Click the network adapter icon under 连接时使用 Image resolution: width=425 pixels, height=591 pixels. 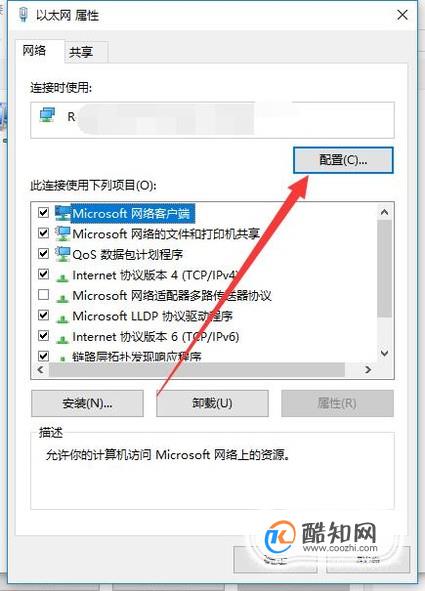[x=47, y=115]
